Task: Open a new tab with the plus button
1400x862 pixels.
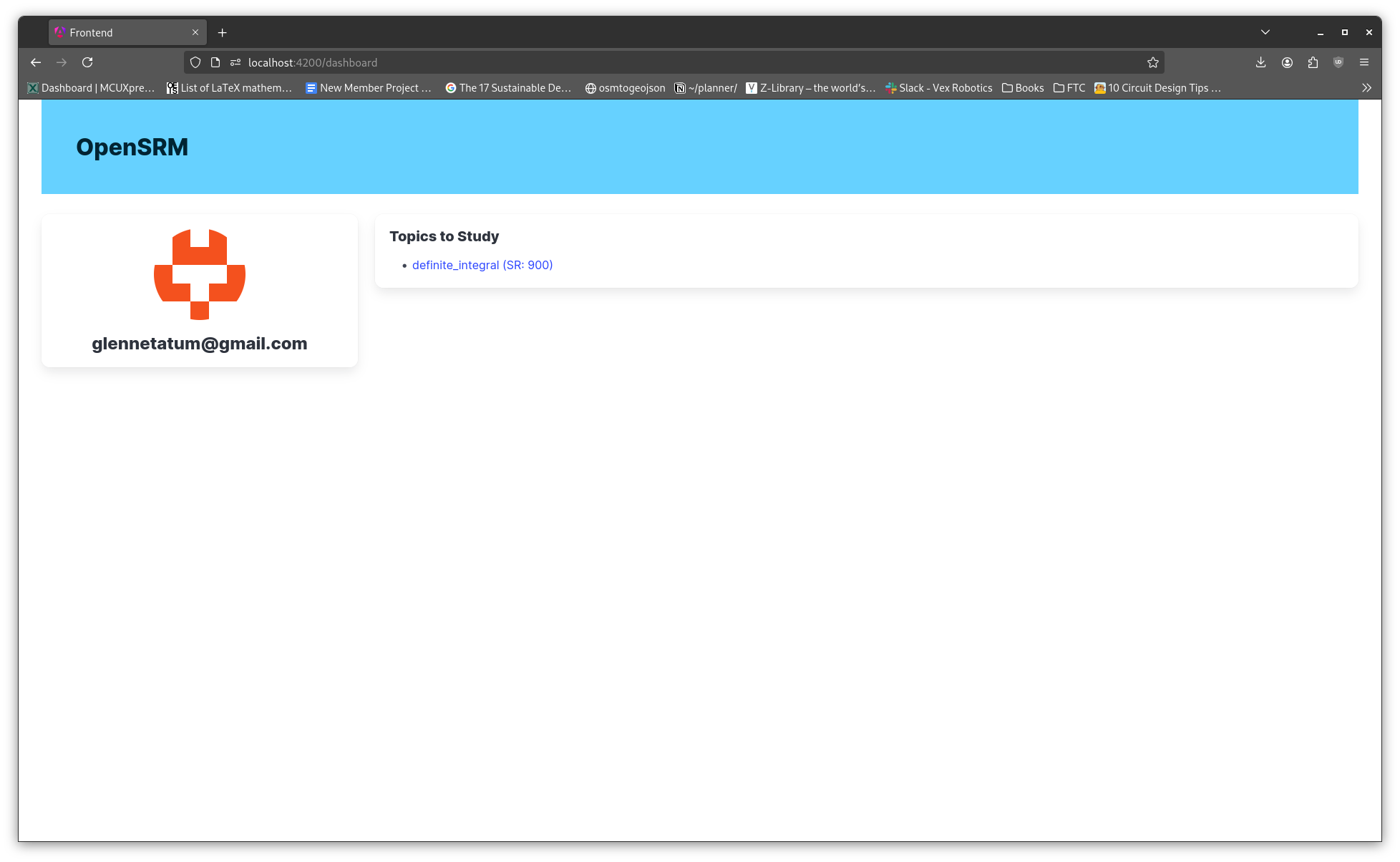Action: pyautogui.click(x=223, y=32)
